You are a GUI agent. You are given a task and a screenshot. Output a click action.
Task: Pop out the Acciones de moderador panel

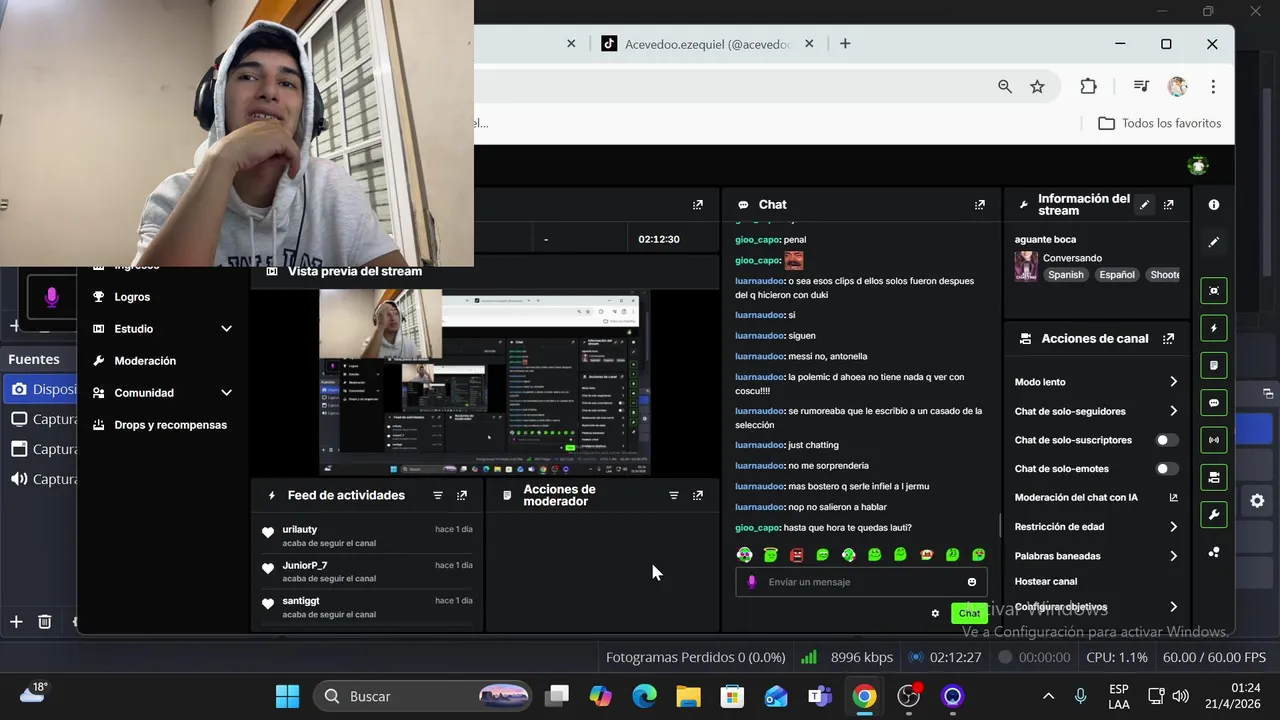click(698, 495)
